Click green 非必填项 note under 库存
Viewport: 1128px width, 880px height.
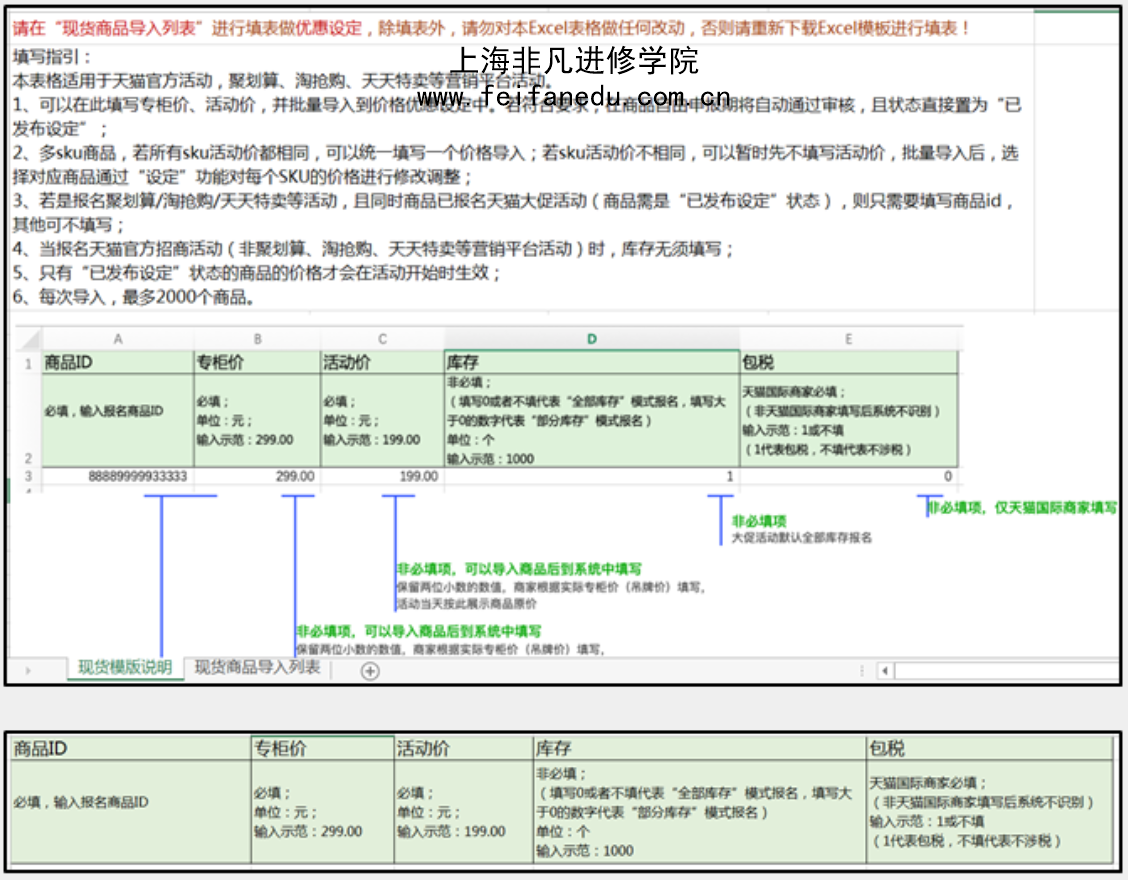(x=759, y=521)
